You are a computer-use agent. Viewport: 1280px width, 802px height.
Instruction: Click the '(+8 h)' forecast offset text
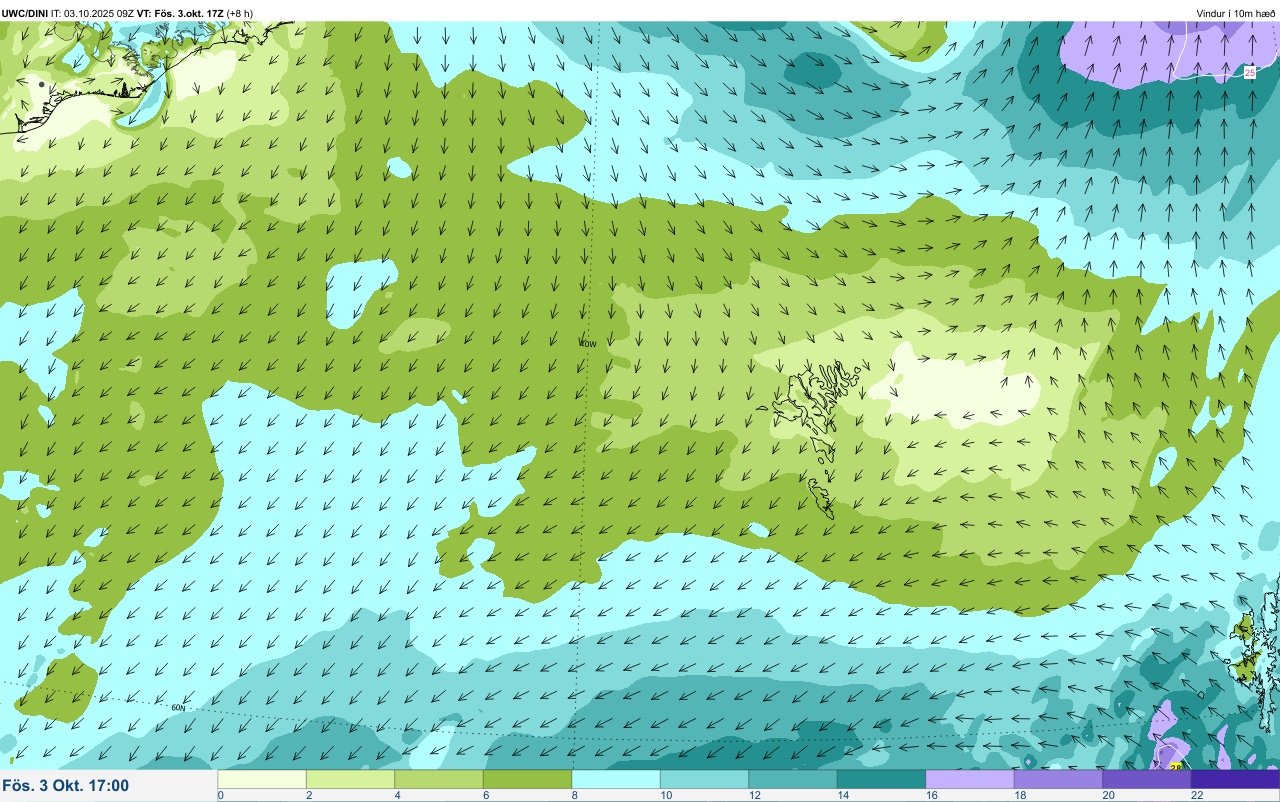tap(240, 13)
